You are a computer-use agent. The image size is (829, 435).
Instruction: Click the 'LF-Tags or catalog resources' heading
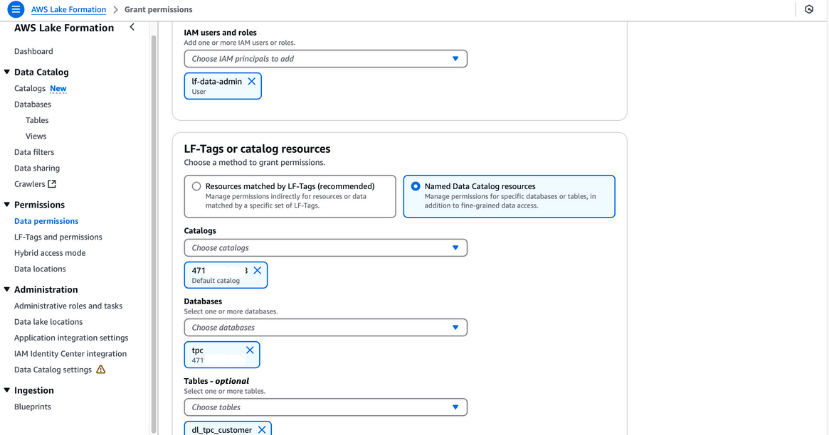click(x=257, y=149)
